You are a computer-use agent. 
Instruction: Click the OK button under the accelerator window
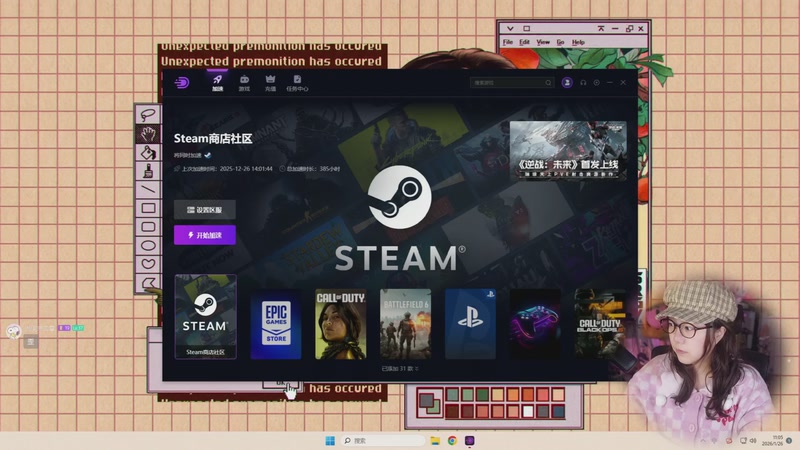(x=281, y=383)
